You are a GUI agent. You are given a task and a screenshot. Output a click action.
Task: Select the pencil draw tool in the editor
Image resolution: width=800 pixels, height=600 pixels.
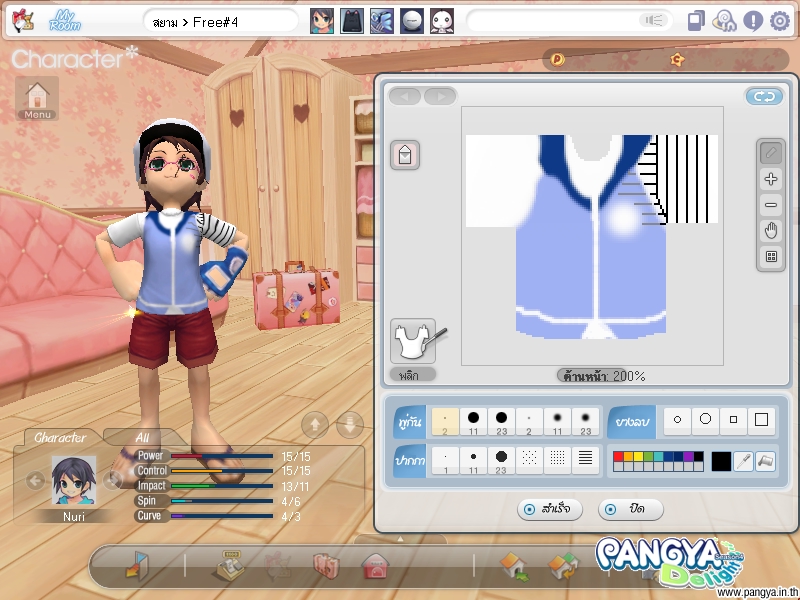pyautogui.click(x=771, y=153)
